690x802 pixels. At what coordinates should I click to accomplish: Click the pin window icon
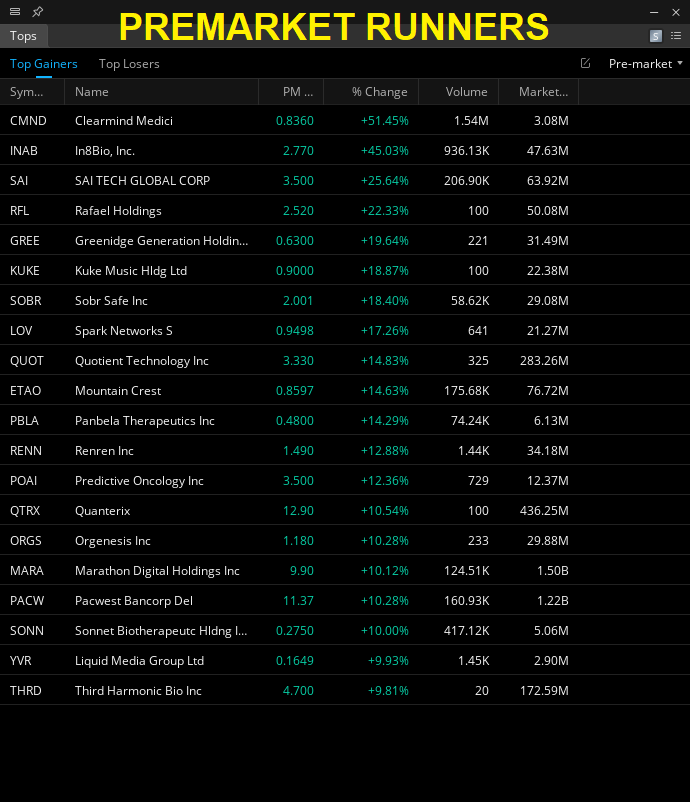(x=37, y=11)
